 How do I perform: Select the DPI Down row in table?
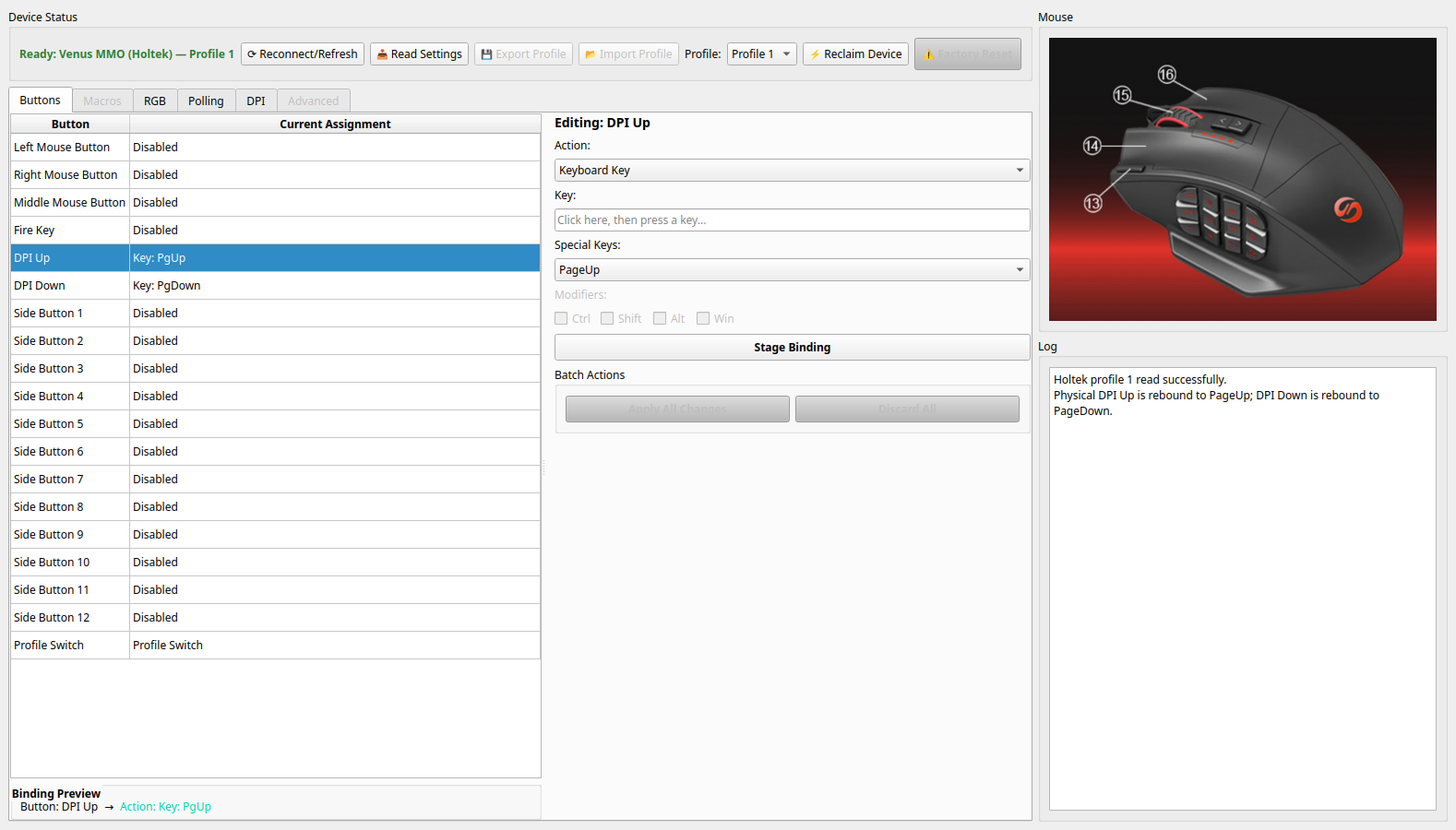[275, 286]
